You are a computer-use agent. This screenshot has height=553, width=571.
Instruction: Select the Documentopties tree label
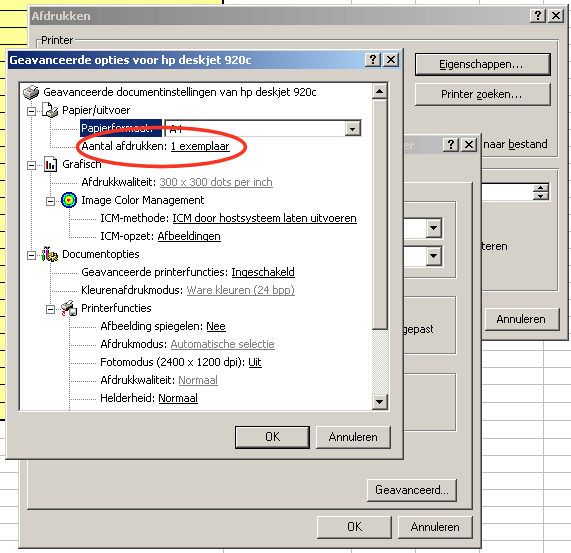coord(101,254)
